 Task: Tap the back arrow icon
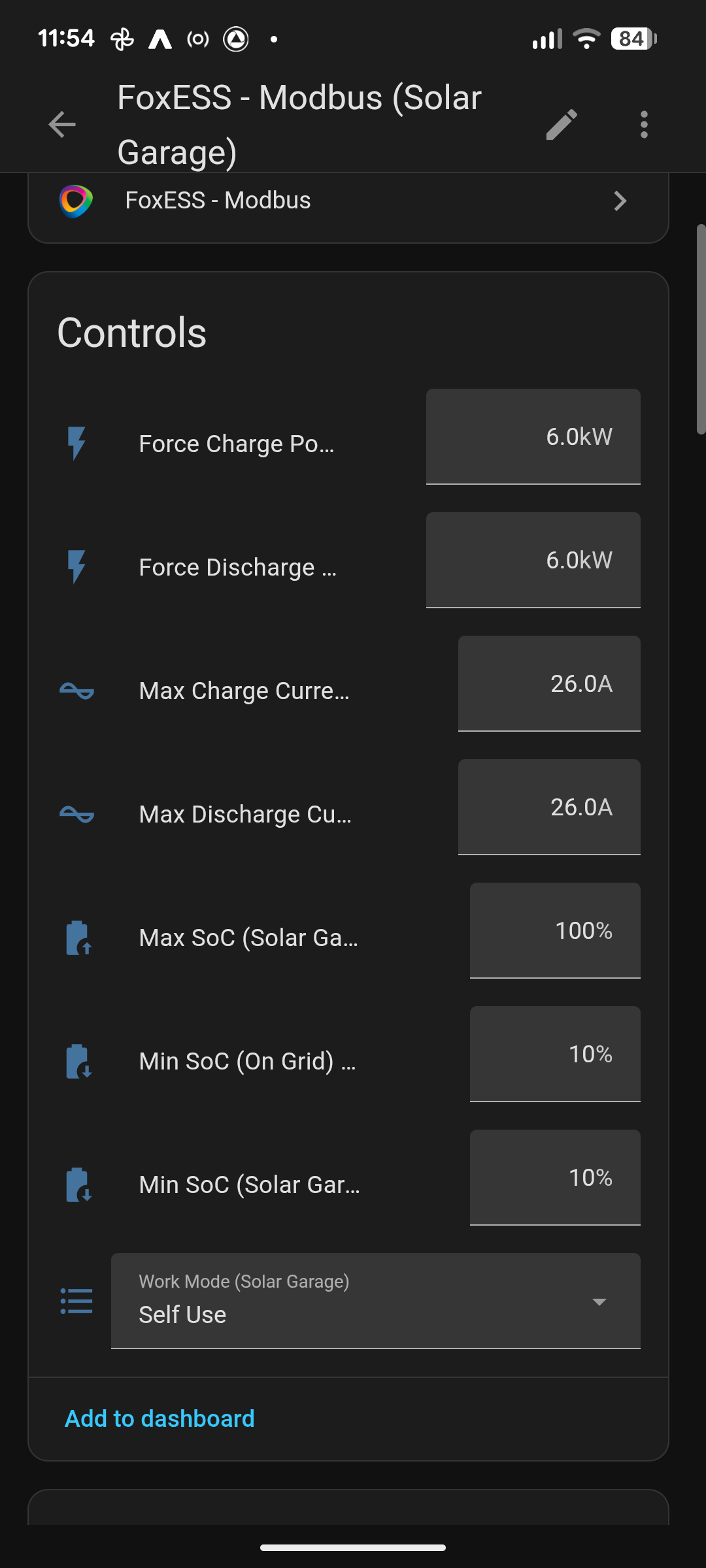[x=62, y=124]
